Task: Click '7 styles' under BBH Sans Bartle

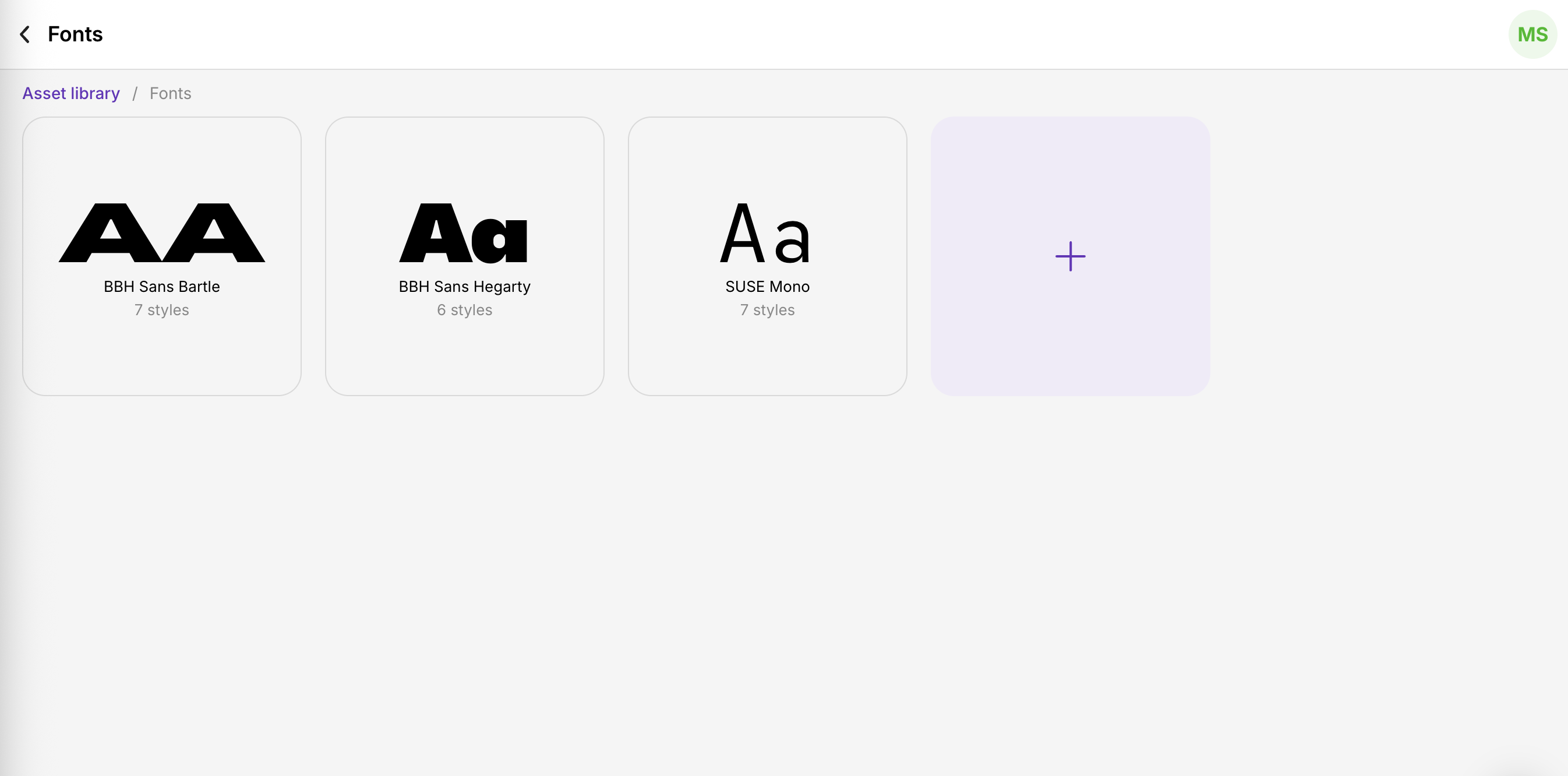Action: [162, 311]
